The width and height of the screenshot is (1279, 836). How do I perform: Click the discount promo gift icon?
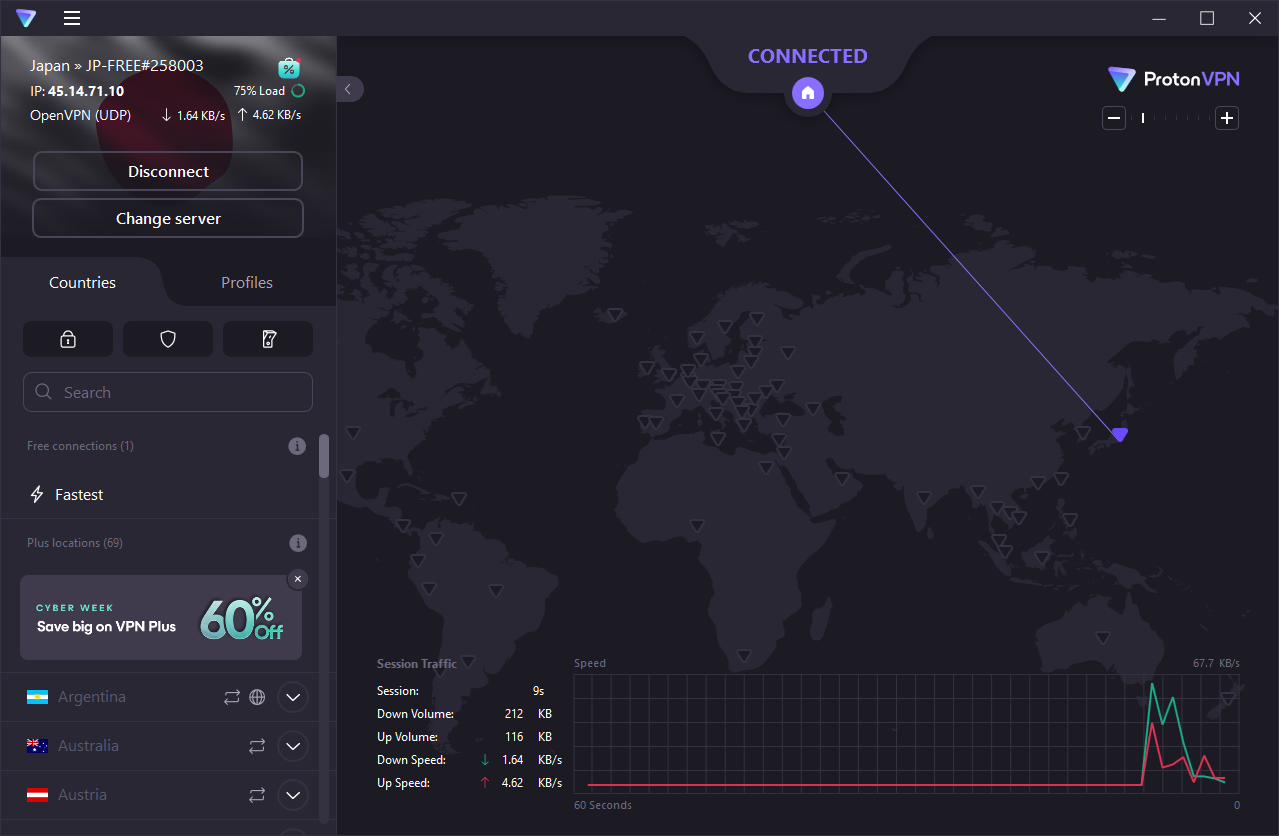tap(289, 68)
